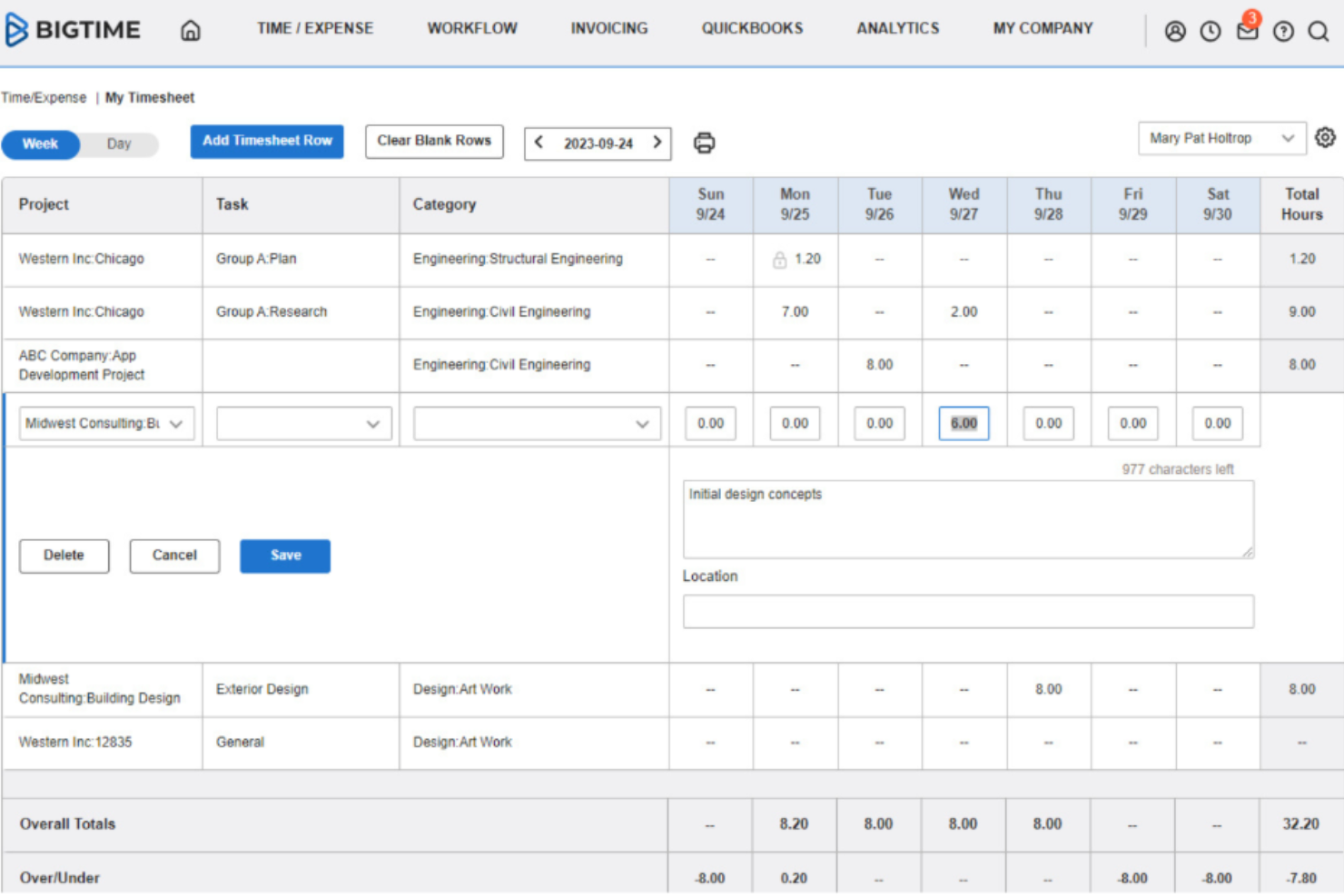
Task: Click Add Timesheet Row button
Action: (x=267, y=142)
